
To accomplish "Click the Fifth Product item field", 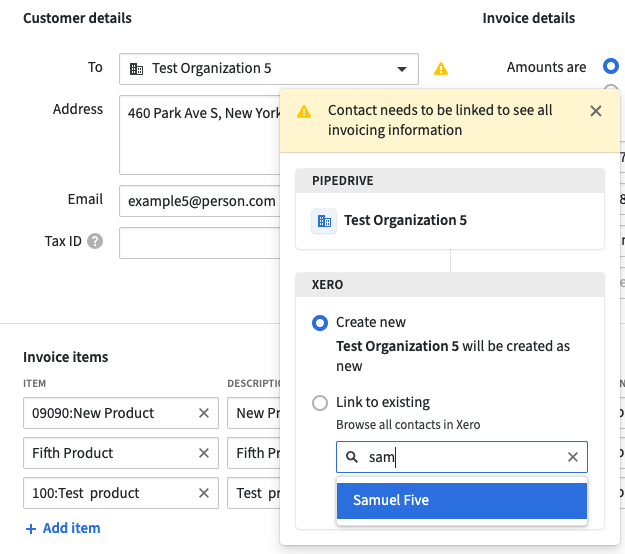I will 121,453.
